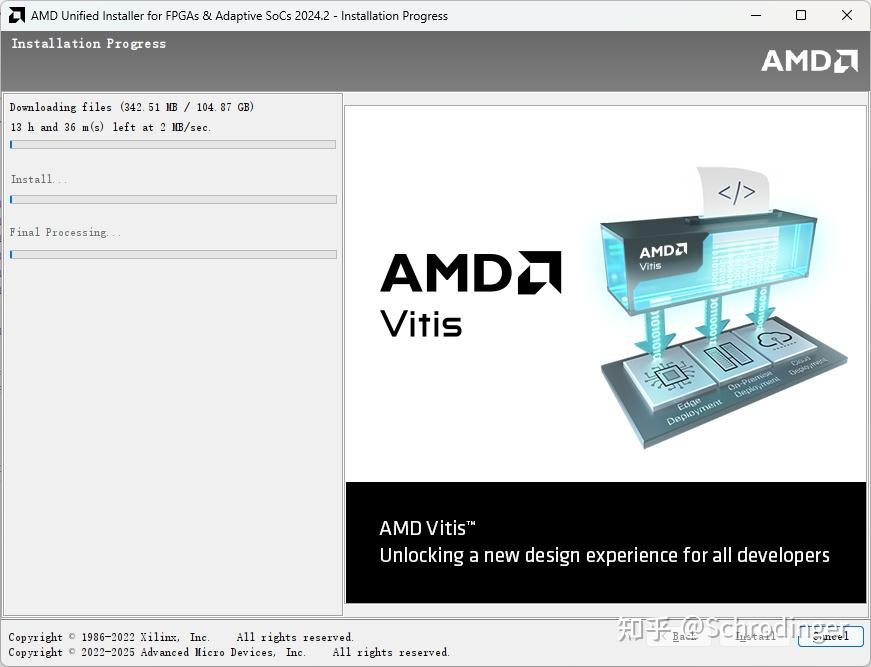Click the AMD logo in the header banner
871x667 pixels.
click(808, 61)
